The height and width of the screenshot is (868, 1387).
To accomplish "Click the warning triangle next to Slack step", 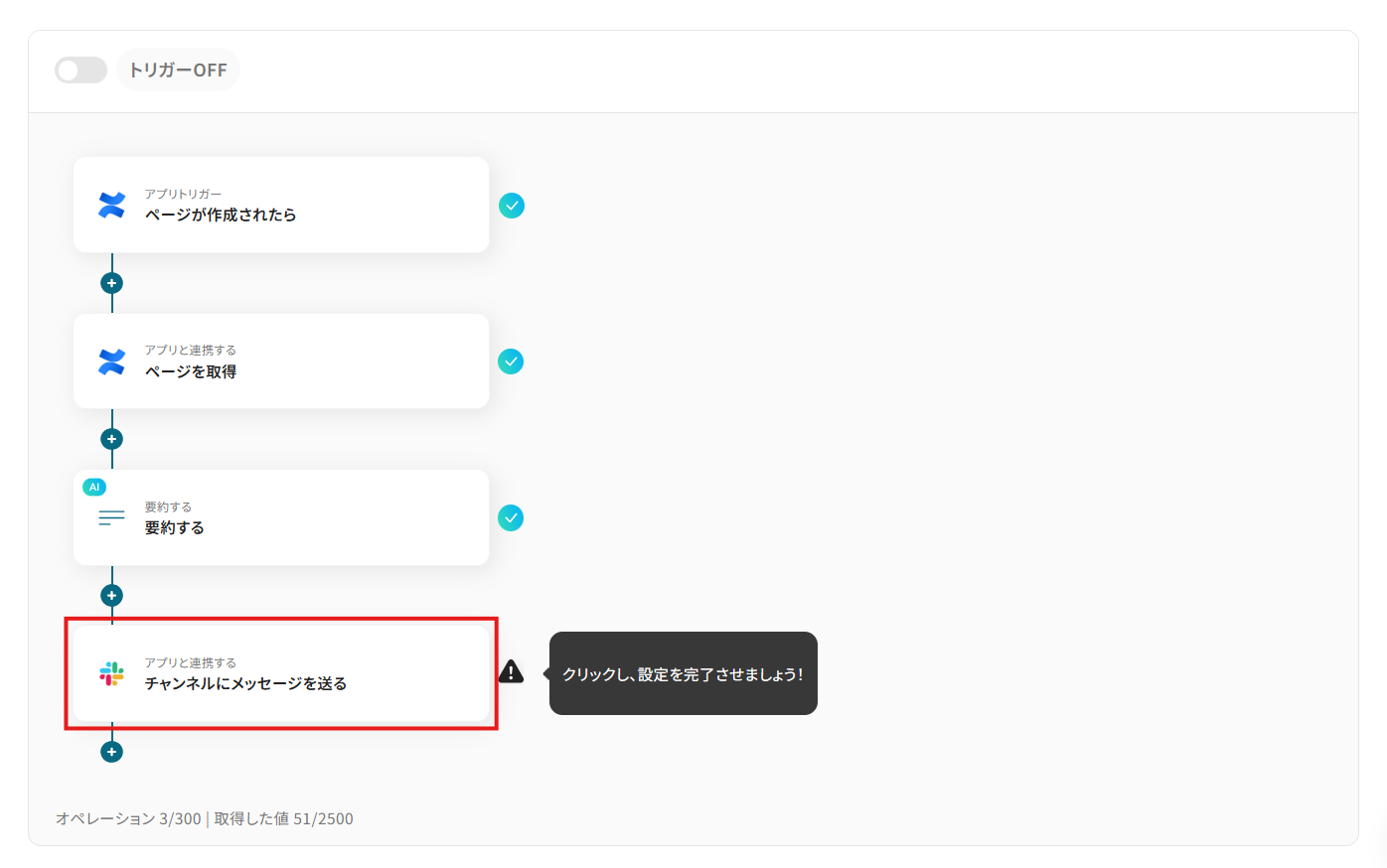I will [511, 672].
